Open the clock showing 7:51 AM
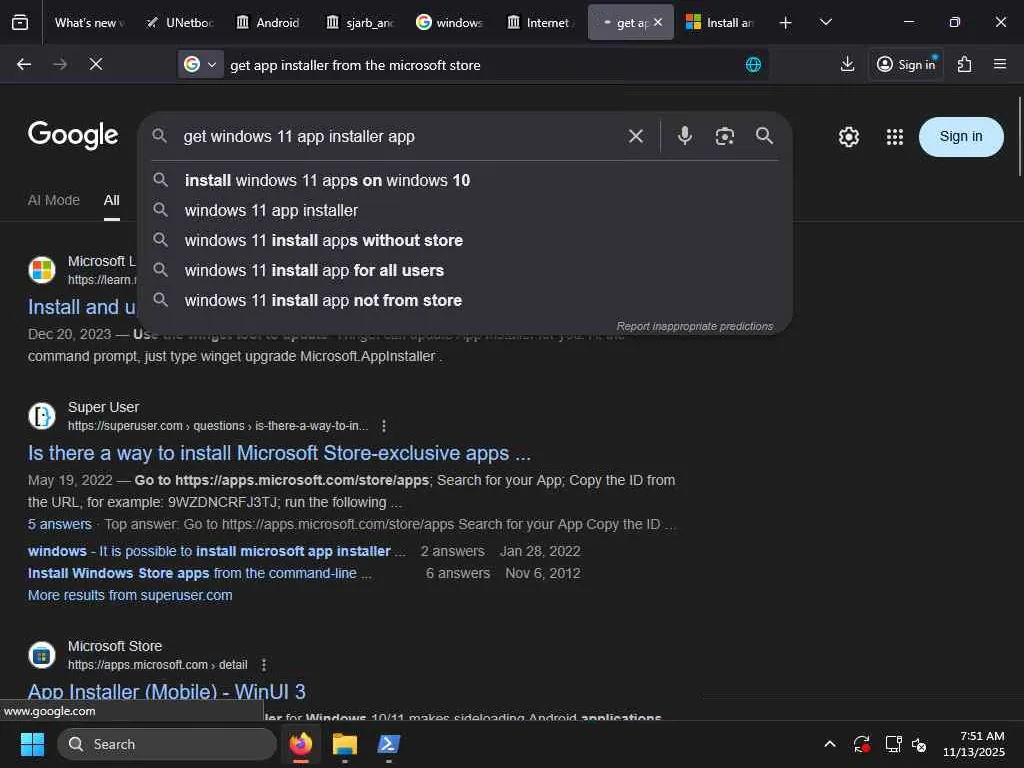This screenshot has height=768, width=1024. click(973, 744)
